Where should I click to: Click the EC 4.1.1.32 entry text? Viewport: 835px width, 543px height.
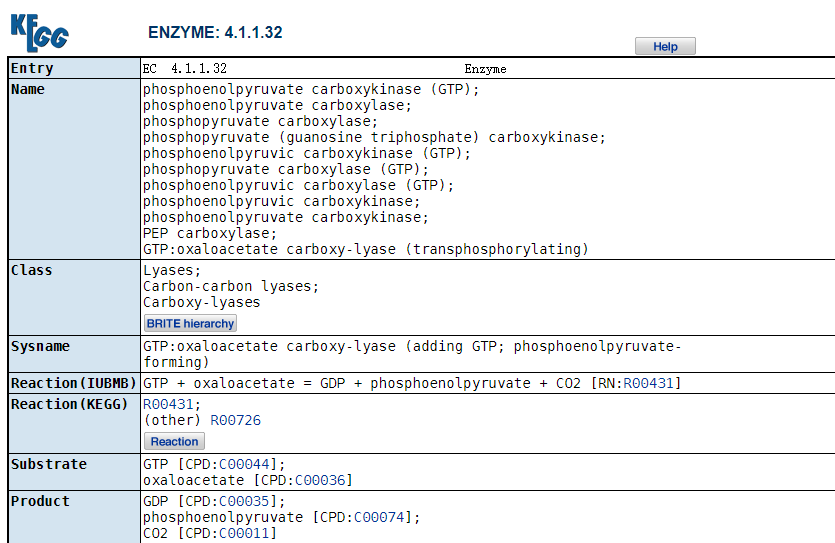(185, 69)
